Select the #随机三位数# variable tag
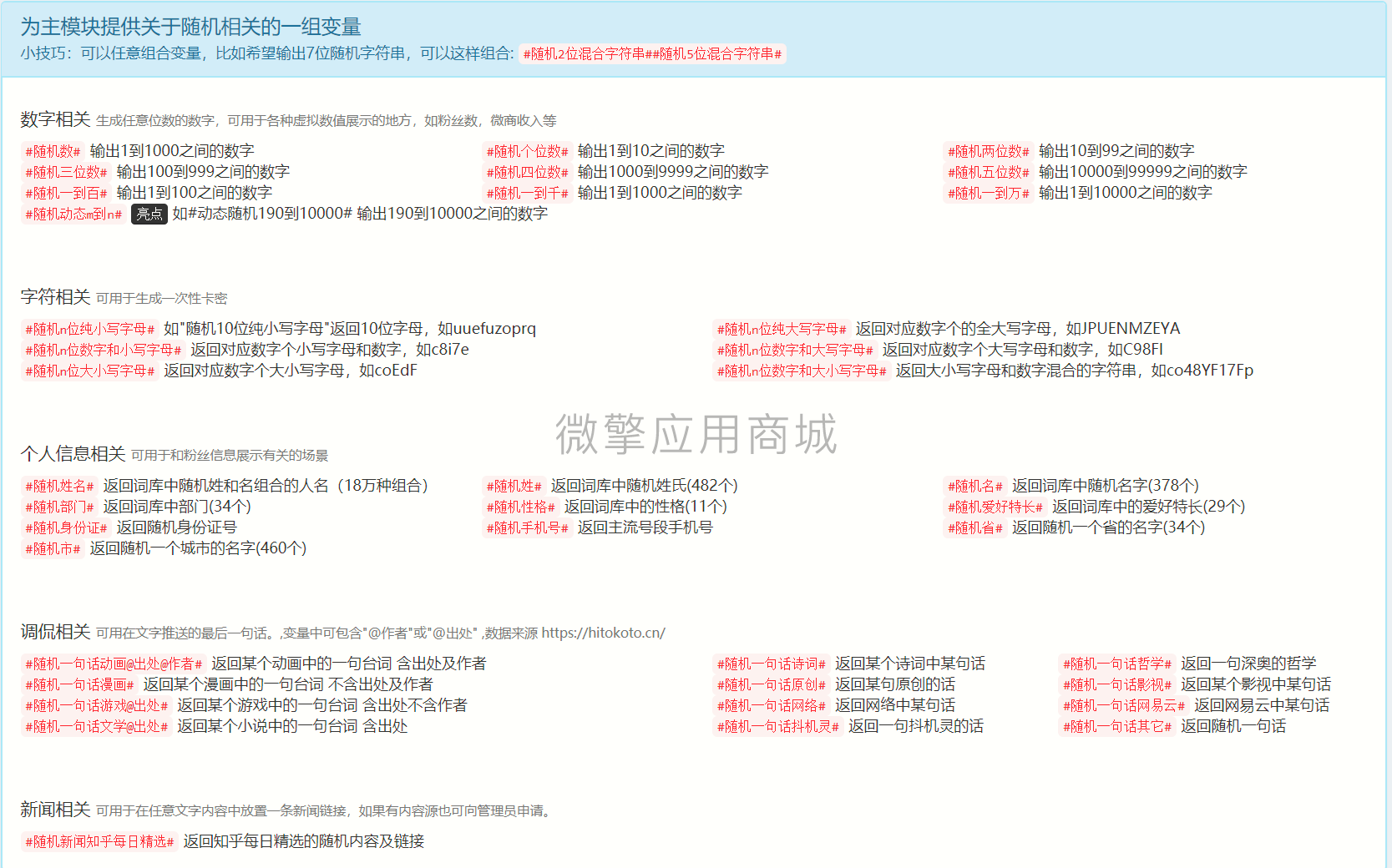The width and height of the screenshot is (1392, 868). click(66, 172)
